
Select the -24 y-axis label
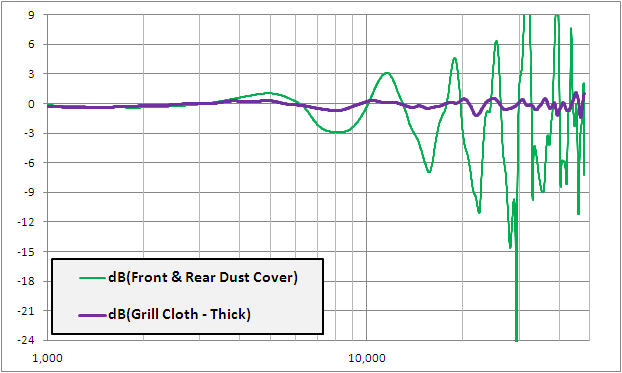point(26,340)
